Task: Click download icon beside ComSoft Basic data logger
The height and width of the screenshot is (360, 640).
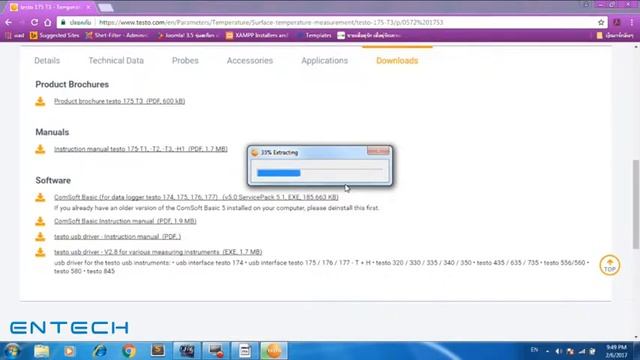Action: click(x=40, y=197)
